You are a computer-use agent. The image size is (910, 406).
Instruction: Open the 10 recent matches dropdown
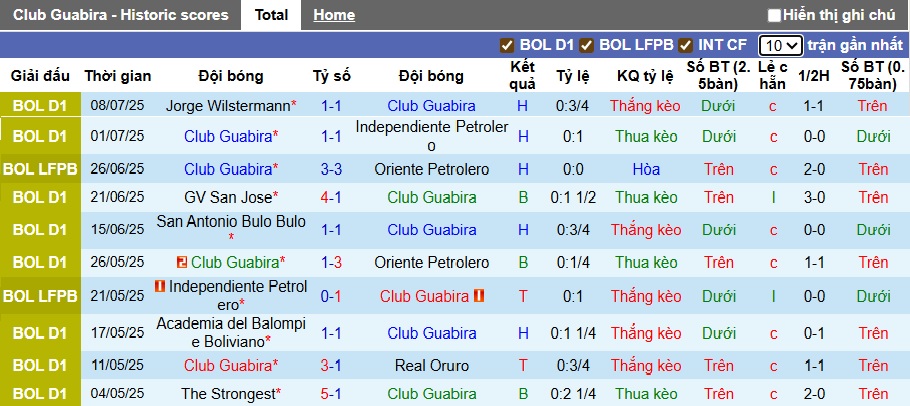coord(781,45)
